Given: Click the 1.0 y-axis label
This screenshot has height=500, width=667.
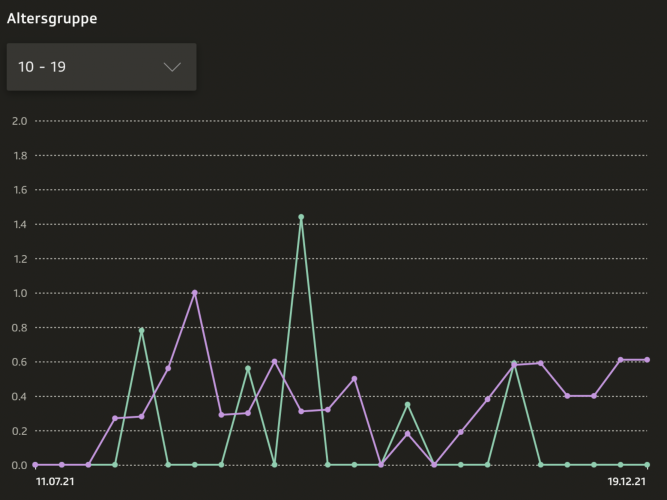Looking at the screenshot, I should click(x=17, y=293).
